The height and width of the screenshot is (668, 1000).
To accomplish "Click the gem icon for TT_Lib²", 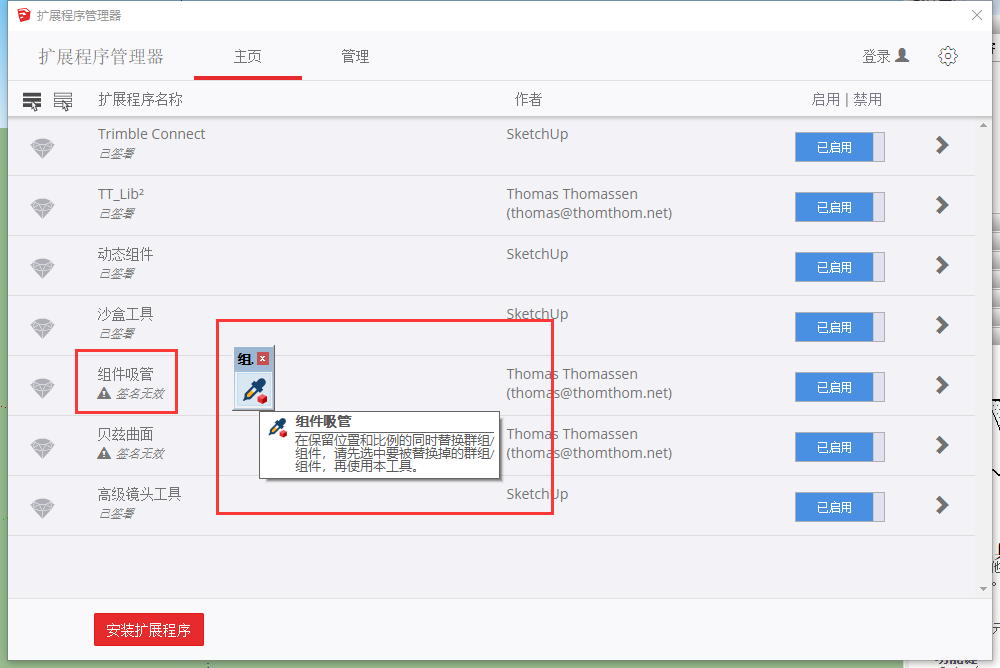I will (x=43, y=208).
